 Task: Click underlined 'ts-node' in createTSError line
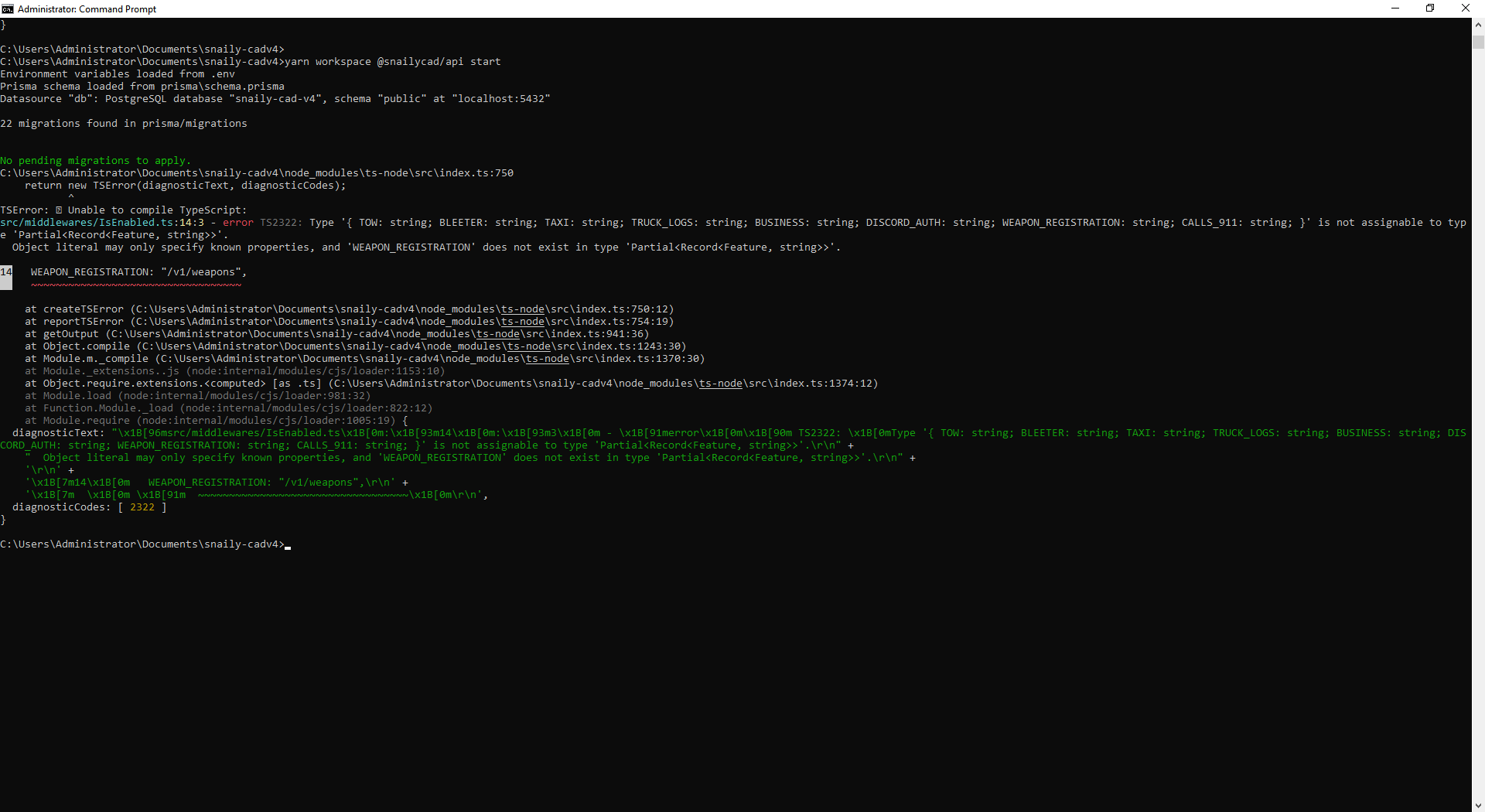pyautogui.click(x=523, y=309)
